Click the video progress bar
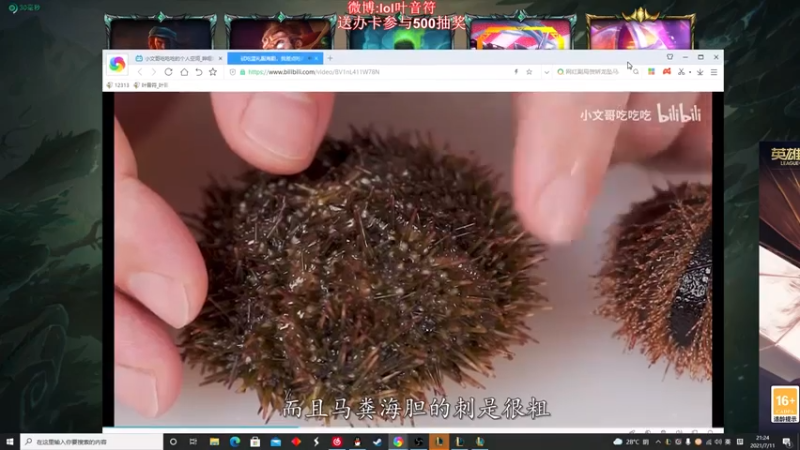 pyautogui.click(x=413, y=428)
